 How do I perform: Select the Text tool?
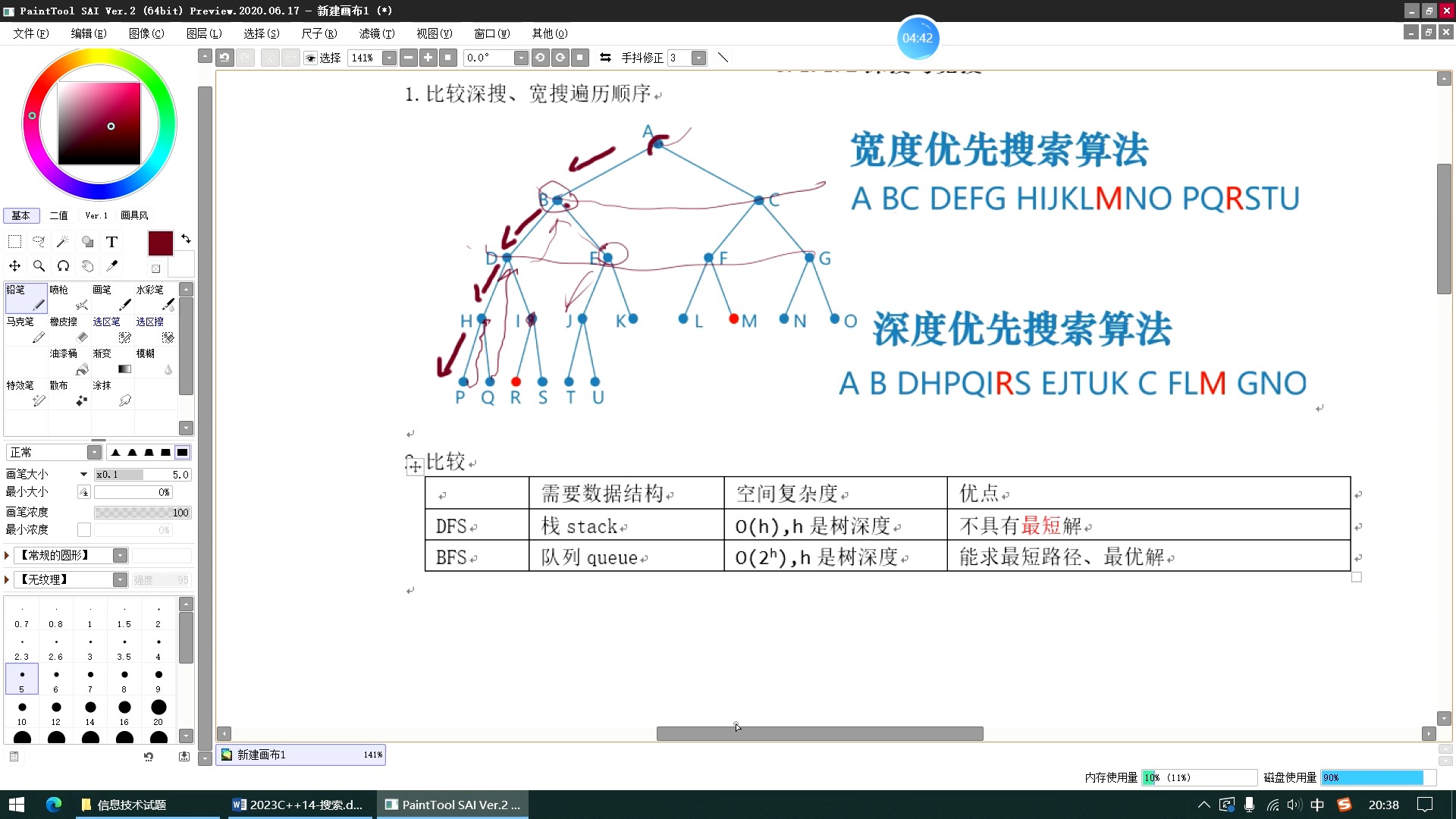pyautogui.click(x=112, y=241)
